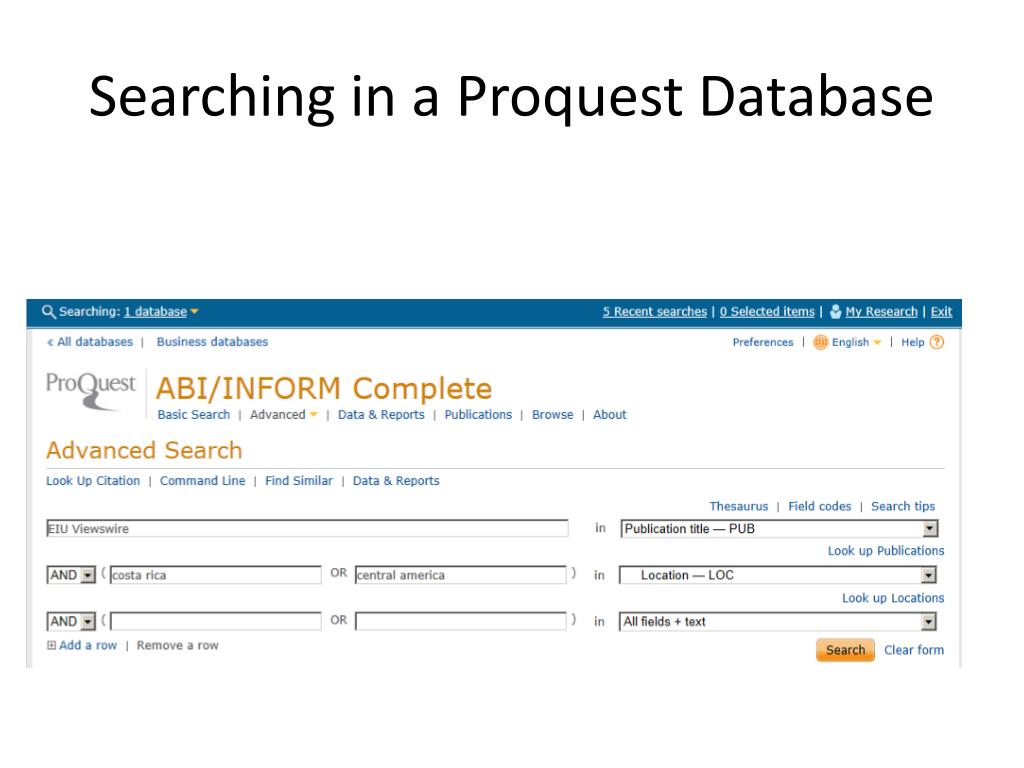Open the Look up Publications link
This screenshot has width=1024, height=768.
[x=885, y=551]
